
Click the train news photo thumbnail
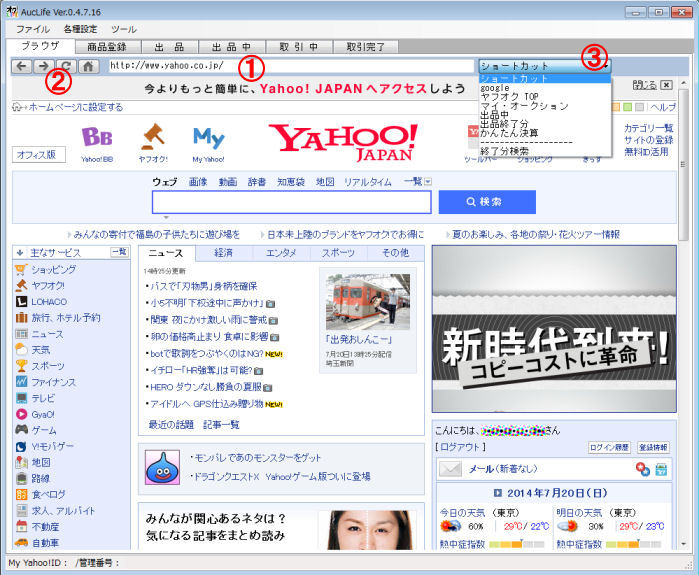pos(368,302)
